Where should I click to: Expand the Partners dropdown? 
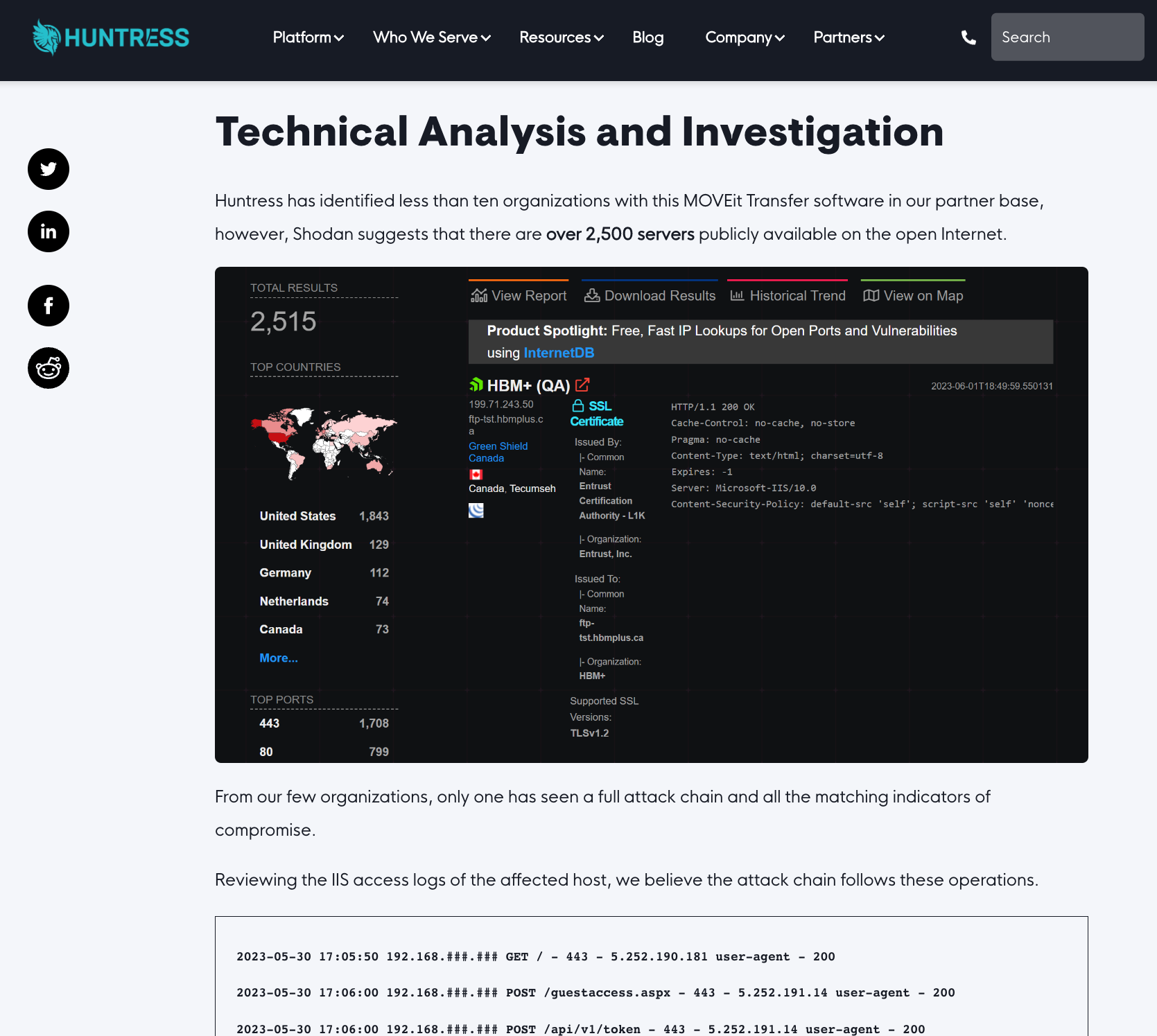pyautogui.click(x=849, y=37)
